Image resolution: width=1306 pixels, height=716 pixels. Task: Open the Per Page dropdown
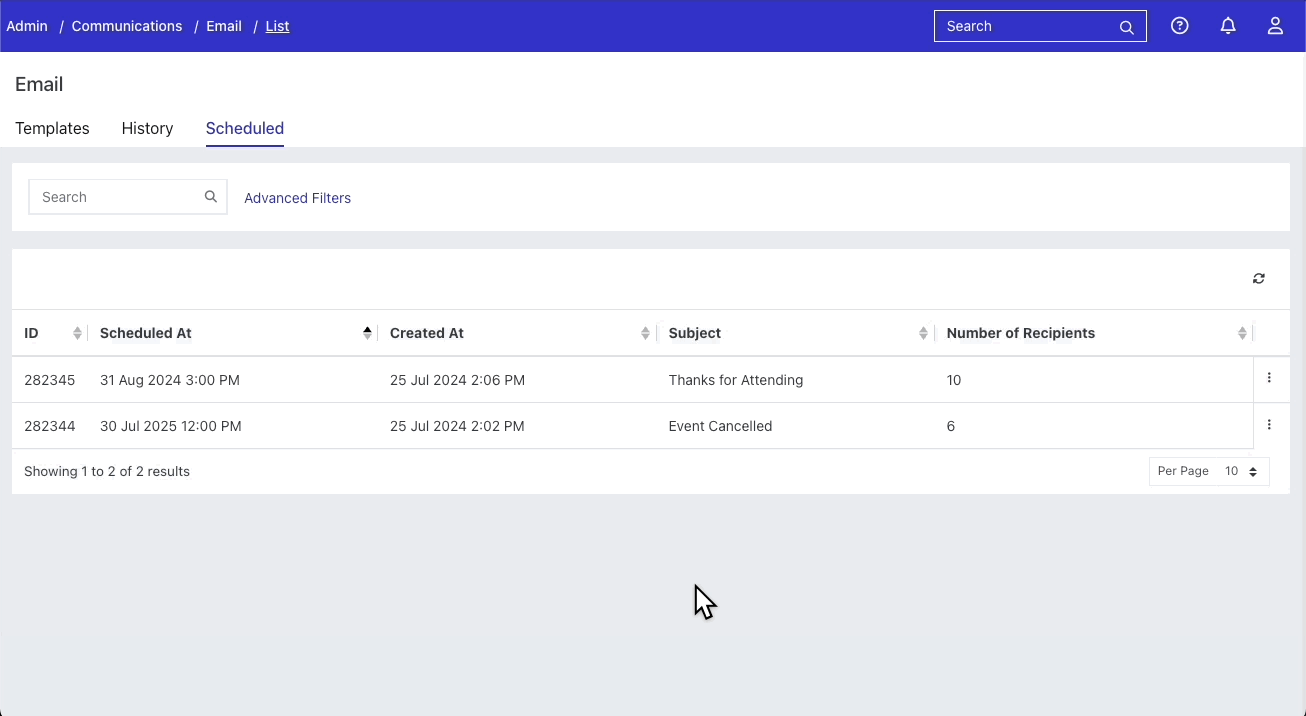tap(1209, 471)
